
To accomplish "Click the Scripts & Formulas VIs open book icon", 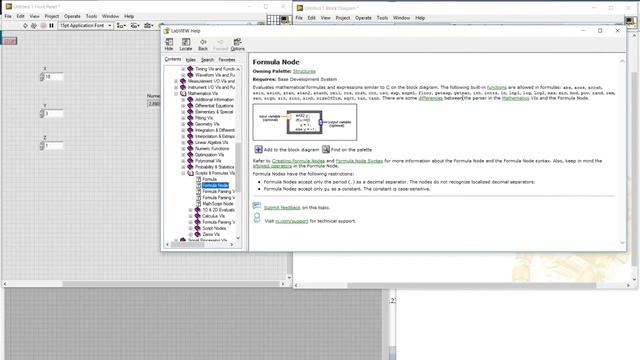I will pos(190,173).
